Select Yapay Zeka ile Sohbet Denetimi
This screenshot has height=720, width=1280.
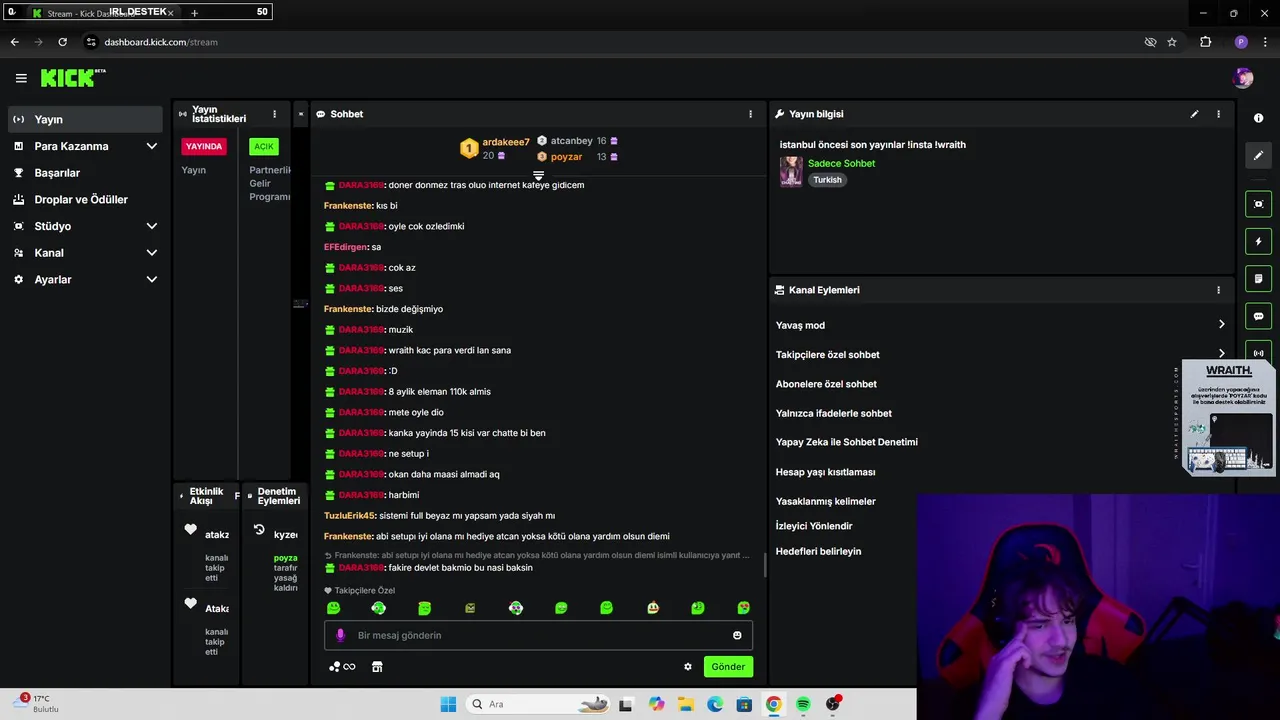[x=847, y=442]
